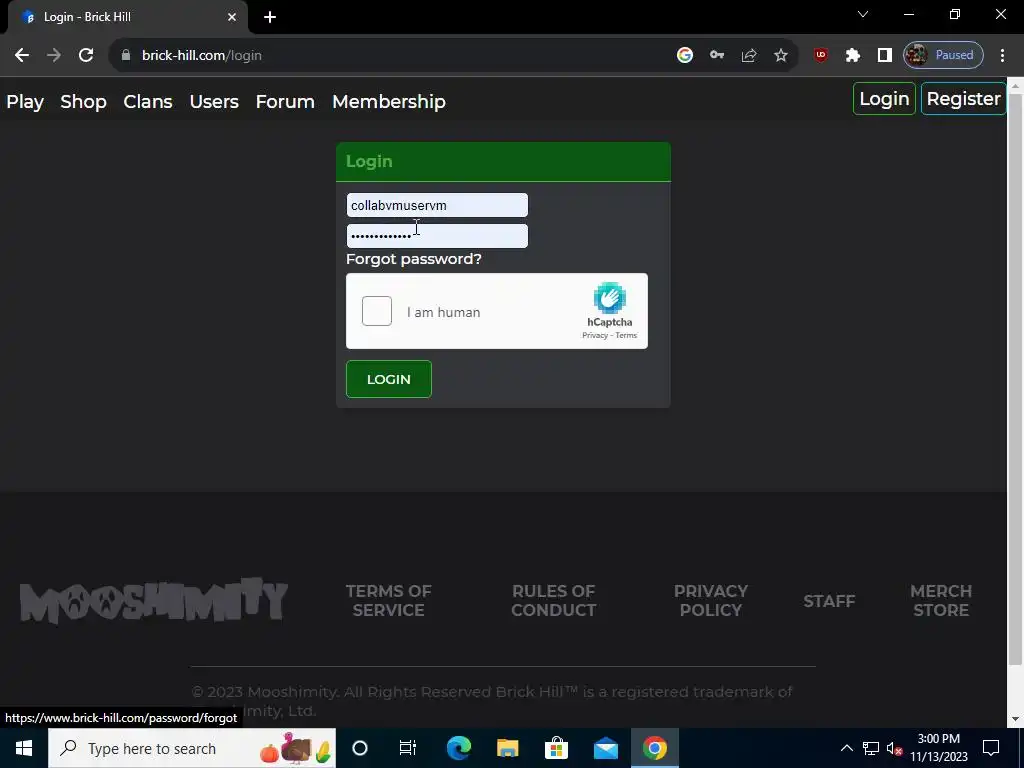
Task: Open File Explorer from taskbar
Action: pyautogui.click(x=507, y=748)
